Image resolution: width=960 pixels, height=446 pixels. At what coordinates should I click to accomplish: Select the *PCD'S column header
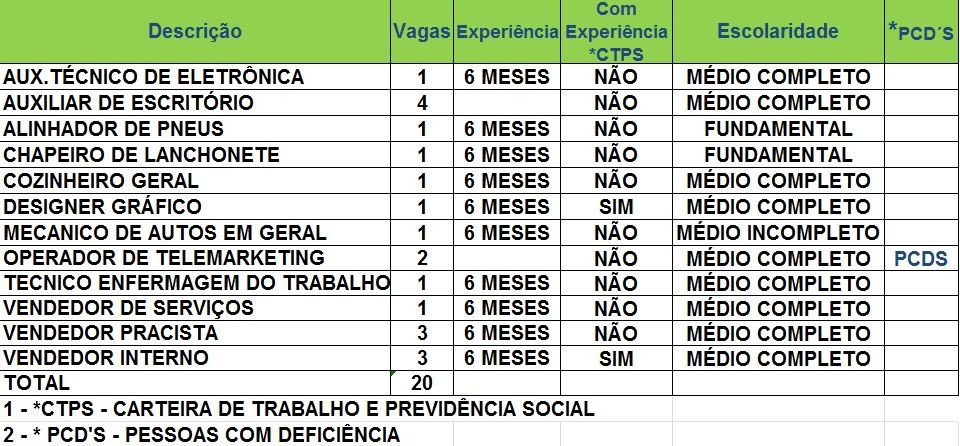(921, 32)
